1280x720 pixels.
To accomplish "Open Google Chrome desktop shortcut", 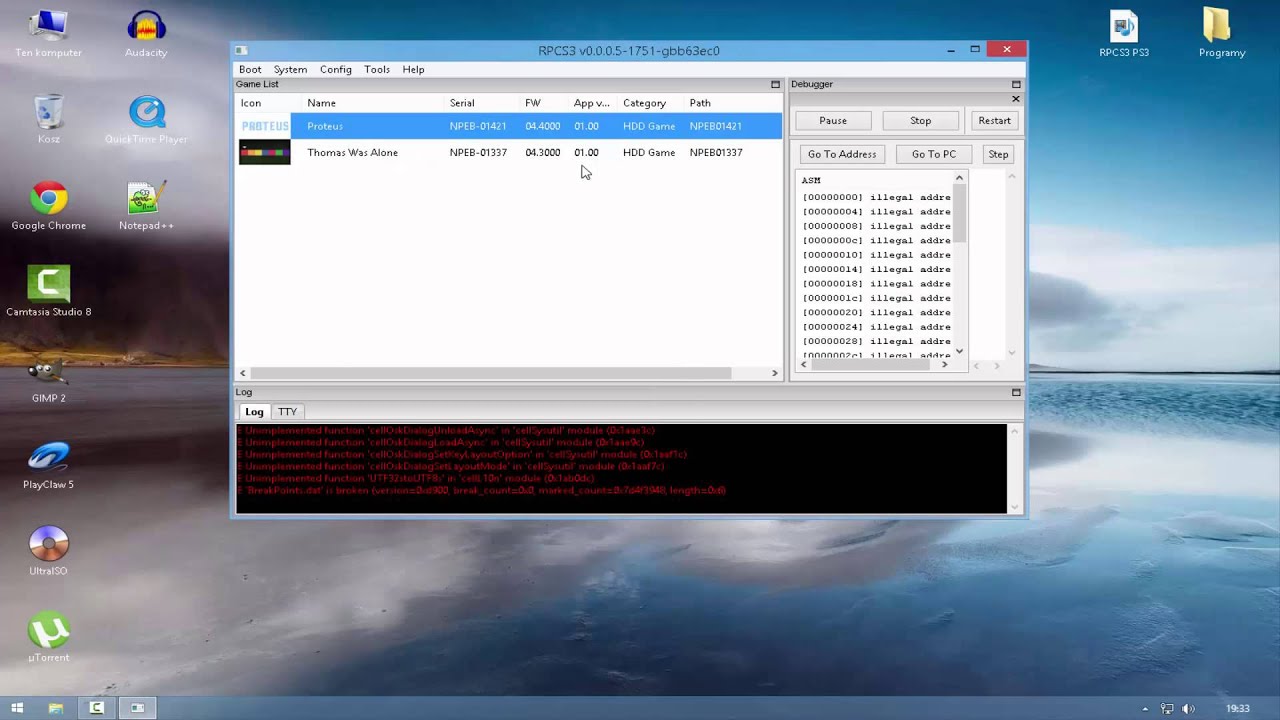I will (48, 205).
